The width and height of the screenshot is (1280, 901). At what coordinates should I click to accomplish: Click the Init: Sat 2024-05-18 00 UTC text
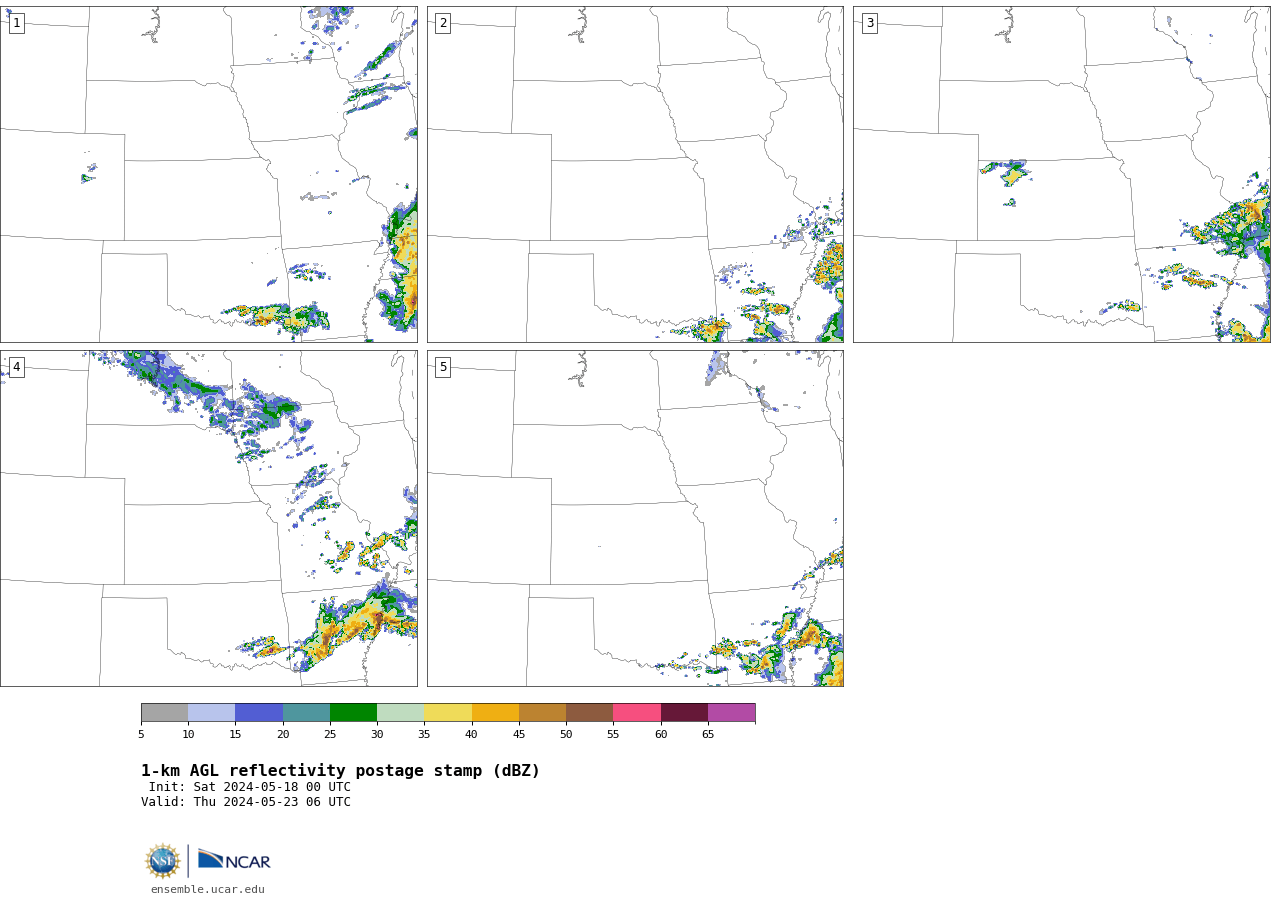coord(250,787)
